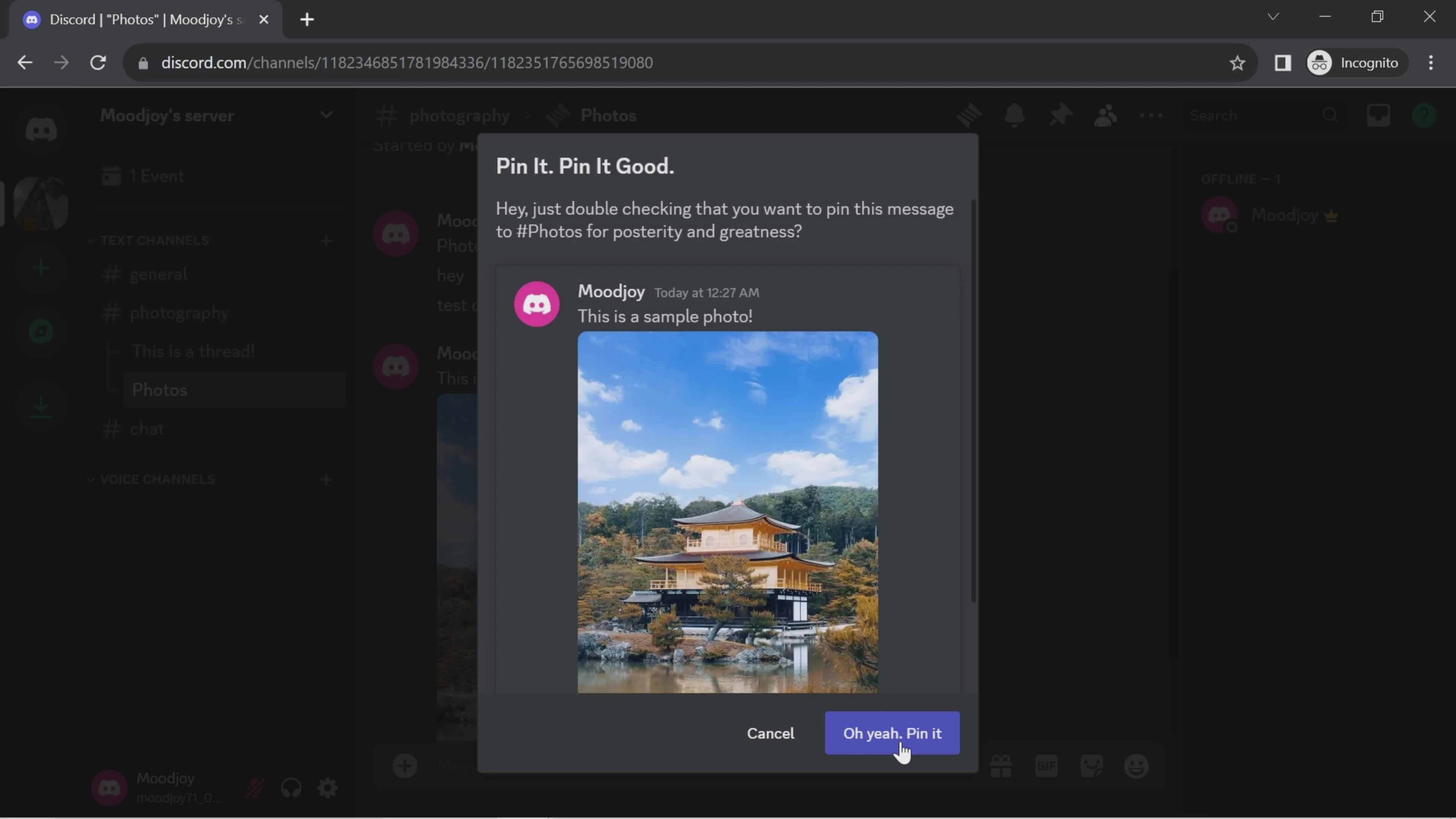Open 'This is a thread!' thread

234,351
